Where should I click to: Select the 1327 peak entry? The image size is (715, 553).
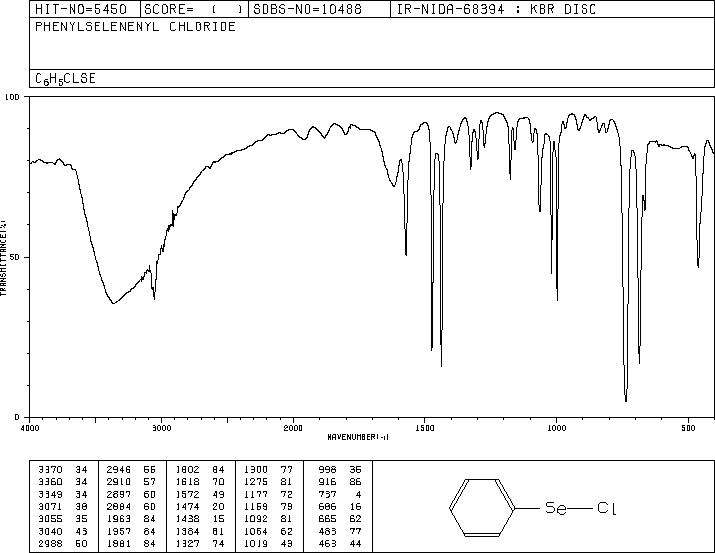coord(187,544)
